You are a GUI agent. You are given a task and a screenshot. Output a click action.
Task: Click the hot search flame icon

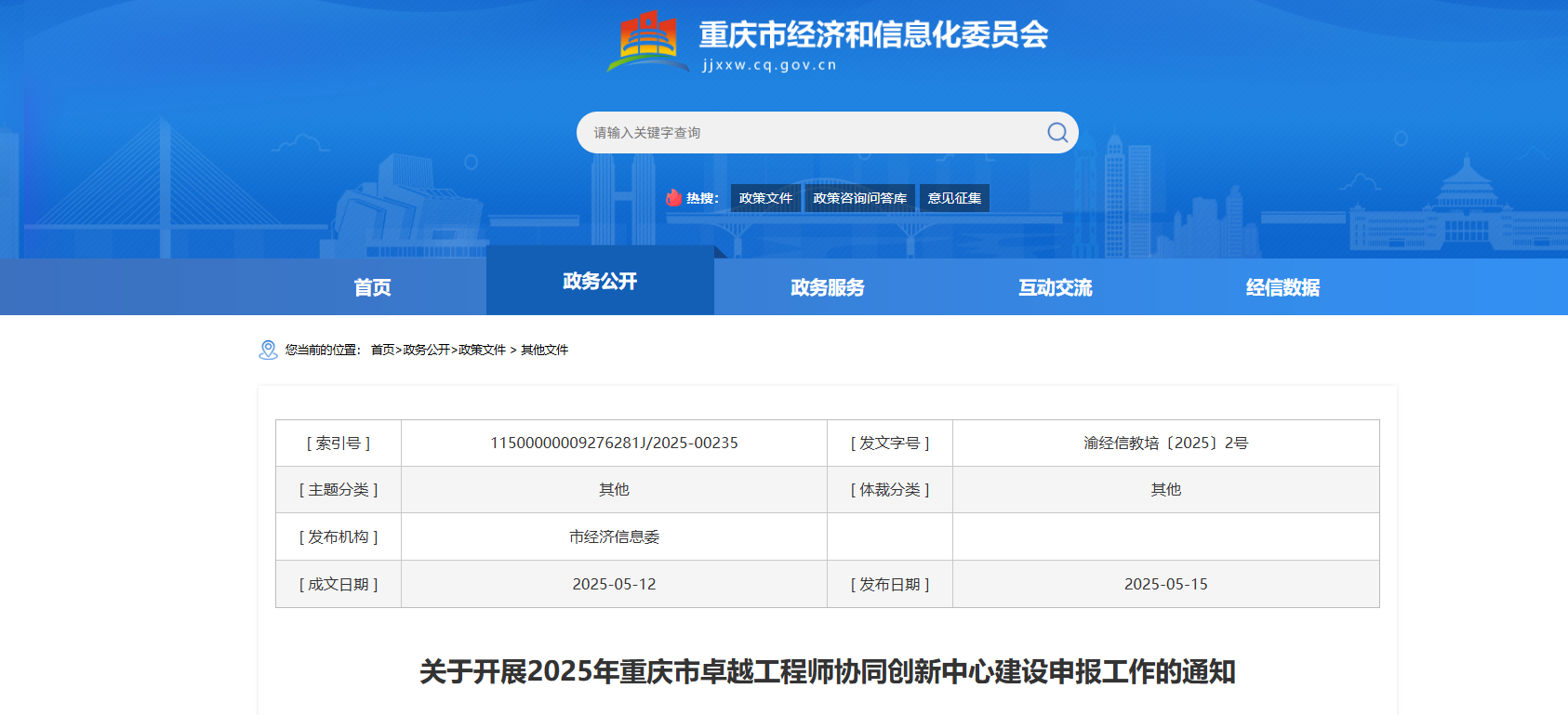[673, 198]
